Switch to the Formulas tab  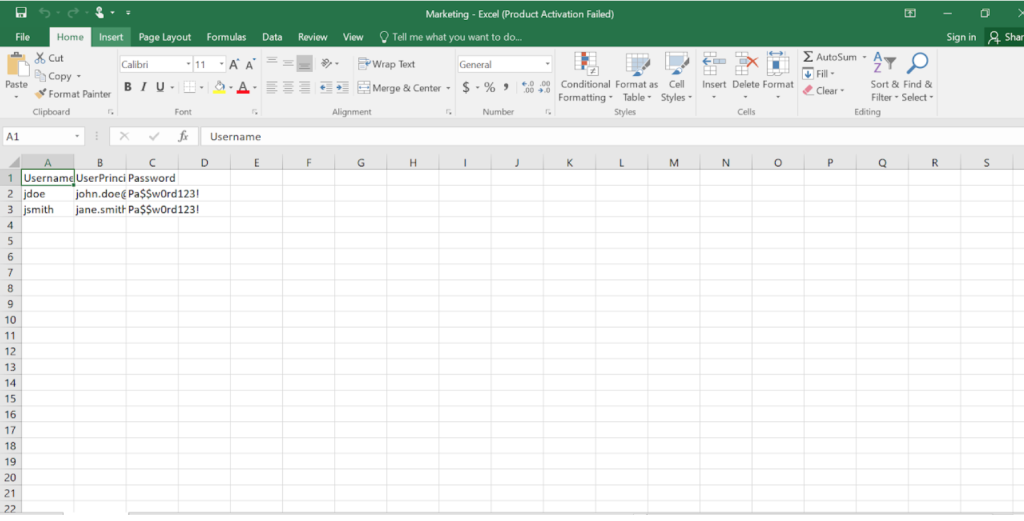226,37
